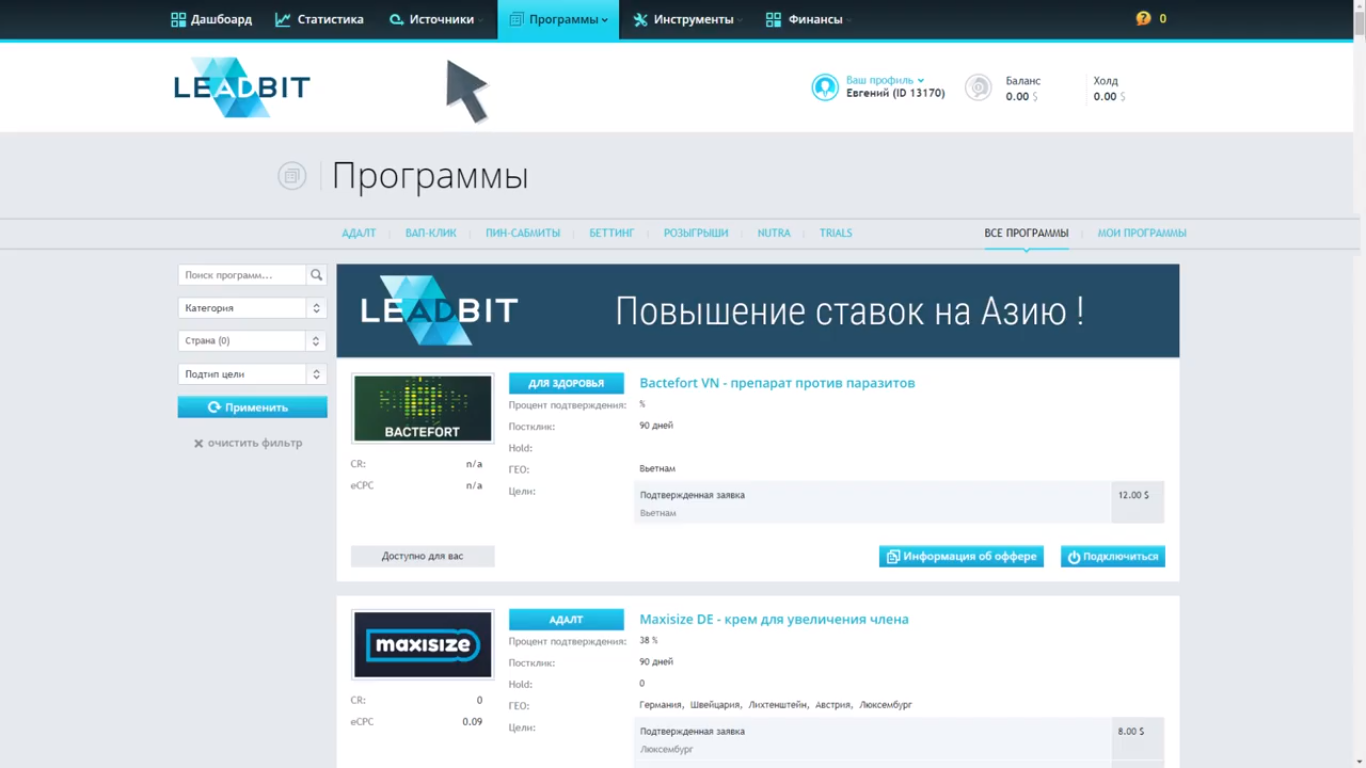
Task: Click the search magnifier in program search
Action: click(316, 274)
